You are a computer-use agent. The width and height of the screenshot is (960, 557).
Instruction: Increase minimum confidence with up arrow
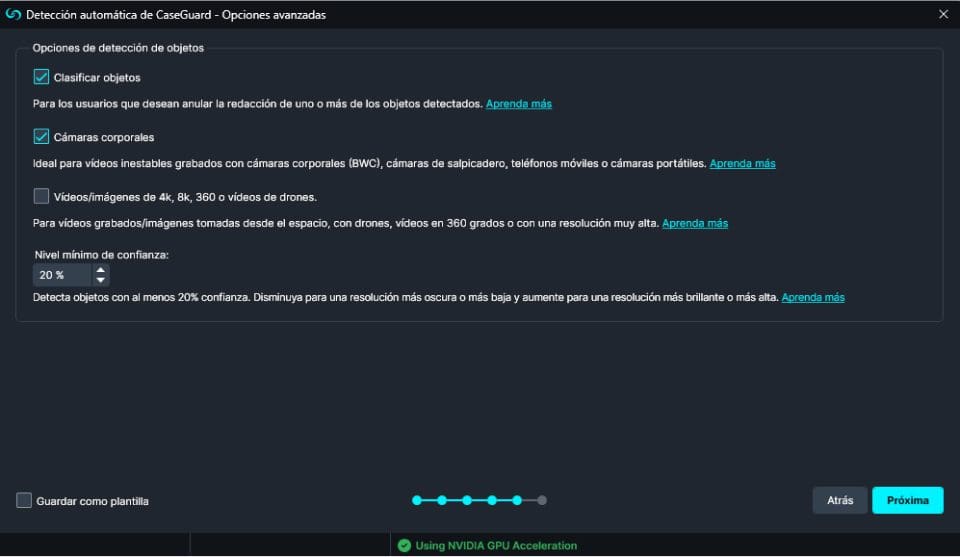pos(100,270)
